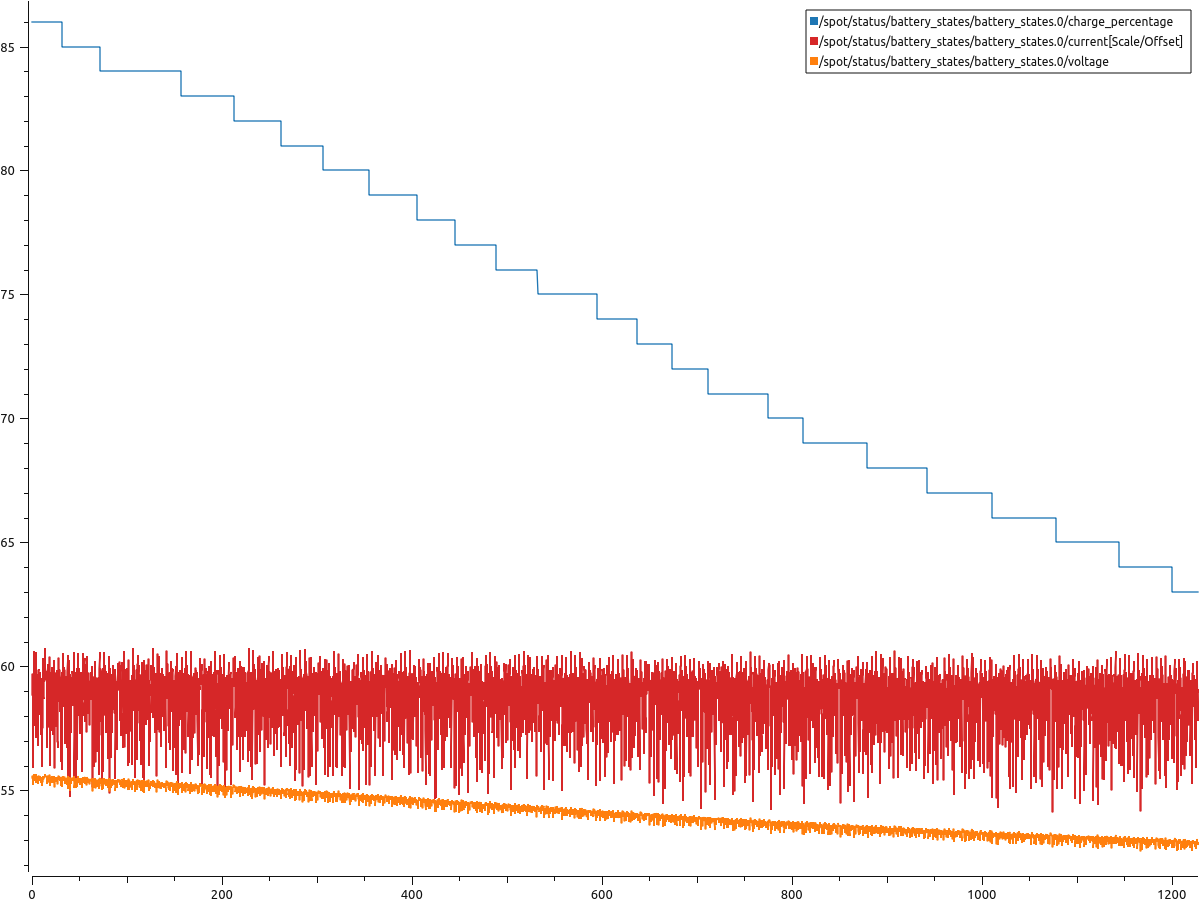Open the current[Scale/Offset] legend entry
Screen dimensions: 1200x900
[x=1000, y=41]
